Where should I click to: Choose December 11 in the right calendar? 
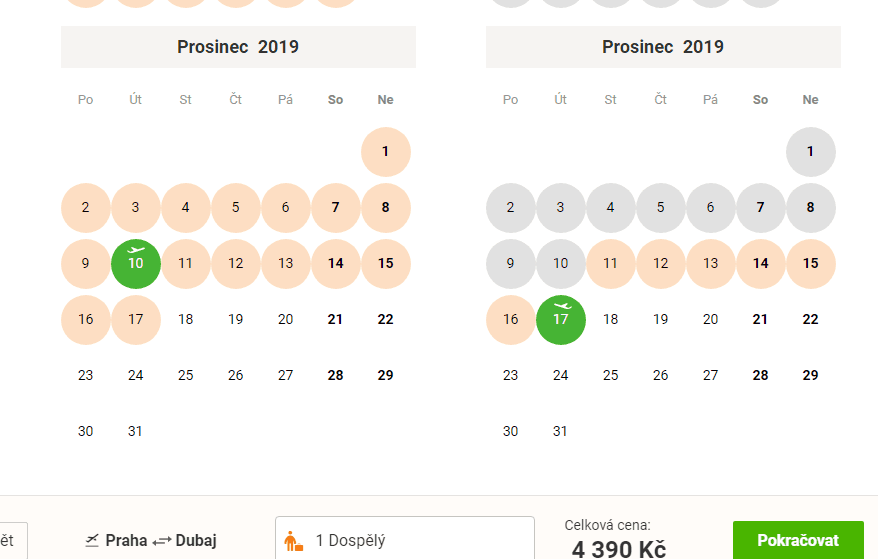(610, 264)
